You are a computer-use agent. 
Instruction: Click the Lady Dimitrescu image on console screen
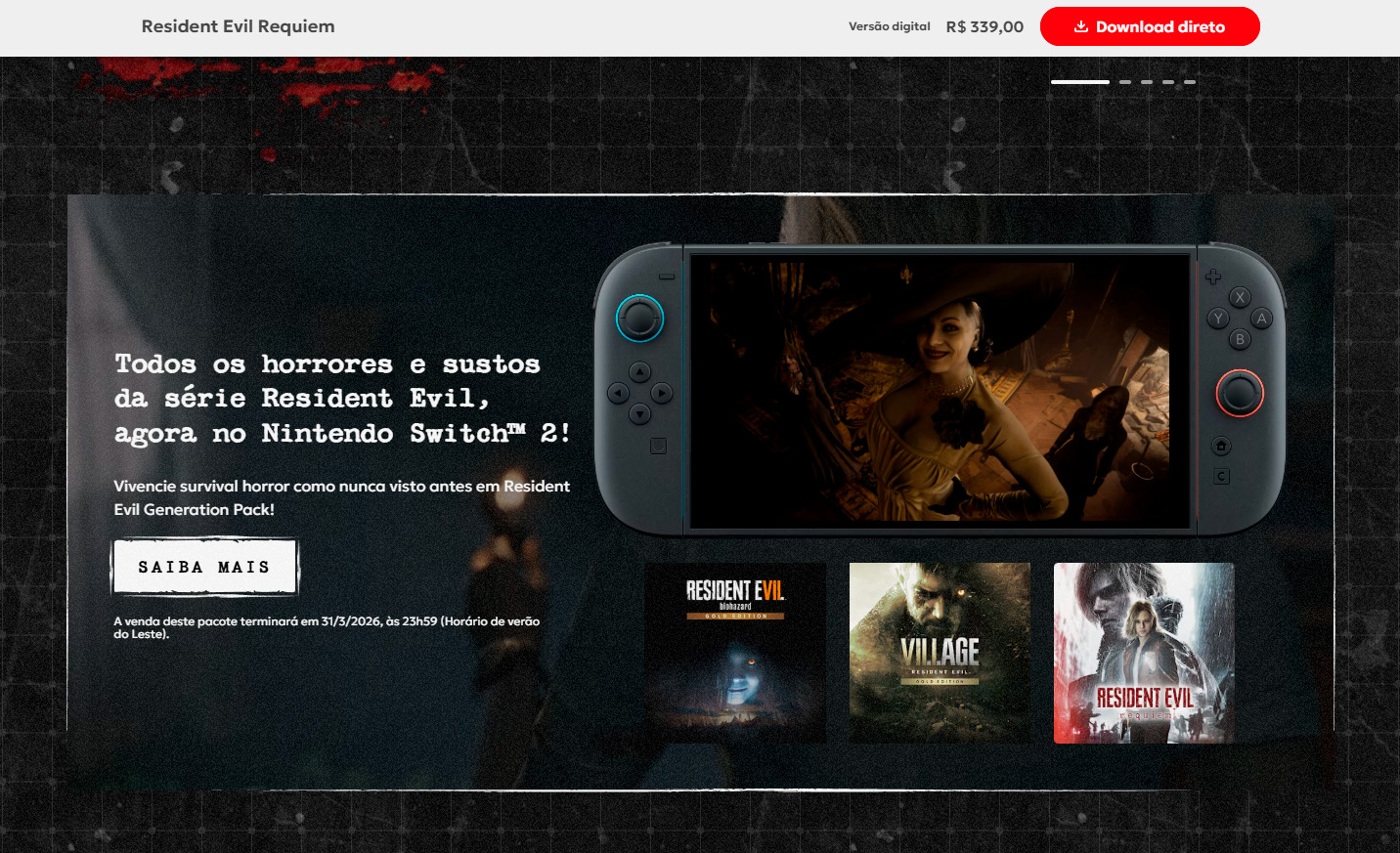pos(940,391)
